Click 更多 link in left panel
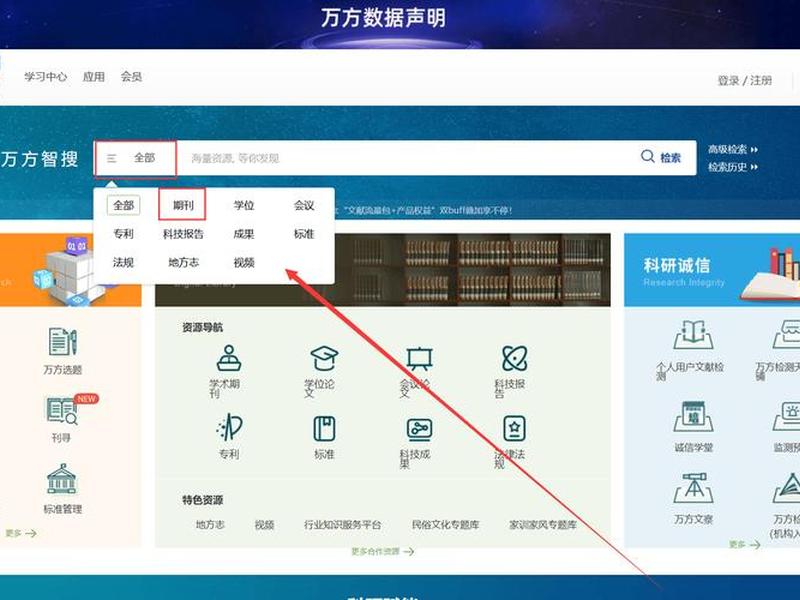The image size is (800, 600). [21, 533]
